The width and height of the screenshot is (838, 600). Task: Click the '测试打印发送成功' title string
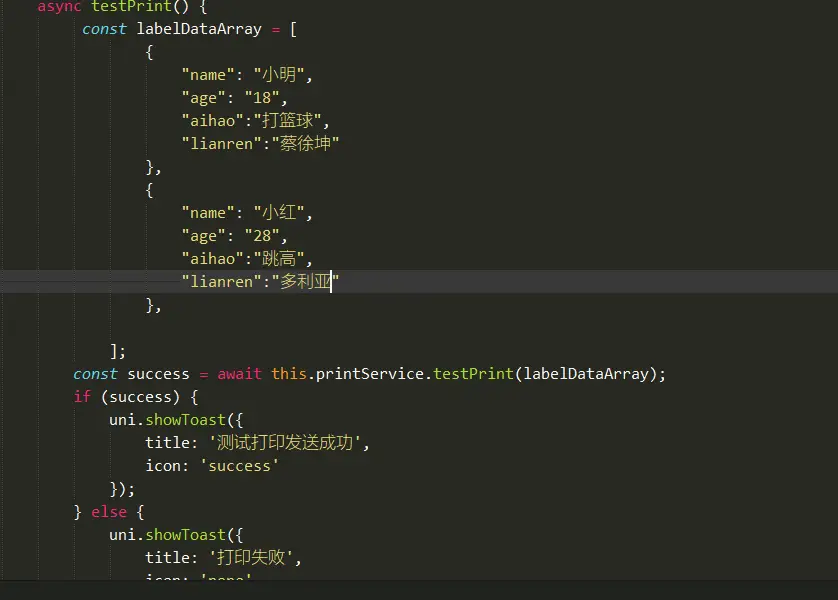288,443
